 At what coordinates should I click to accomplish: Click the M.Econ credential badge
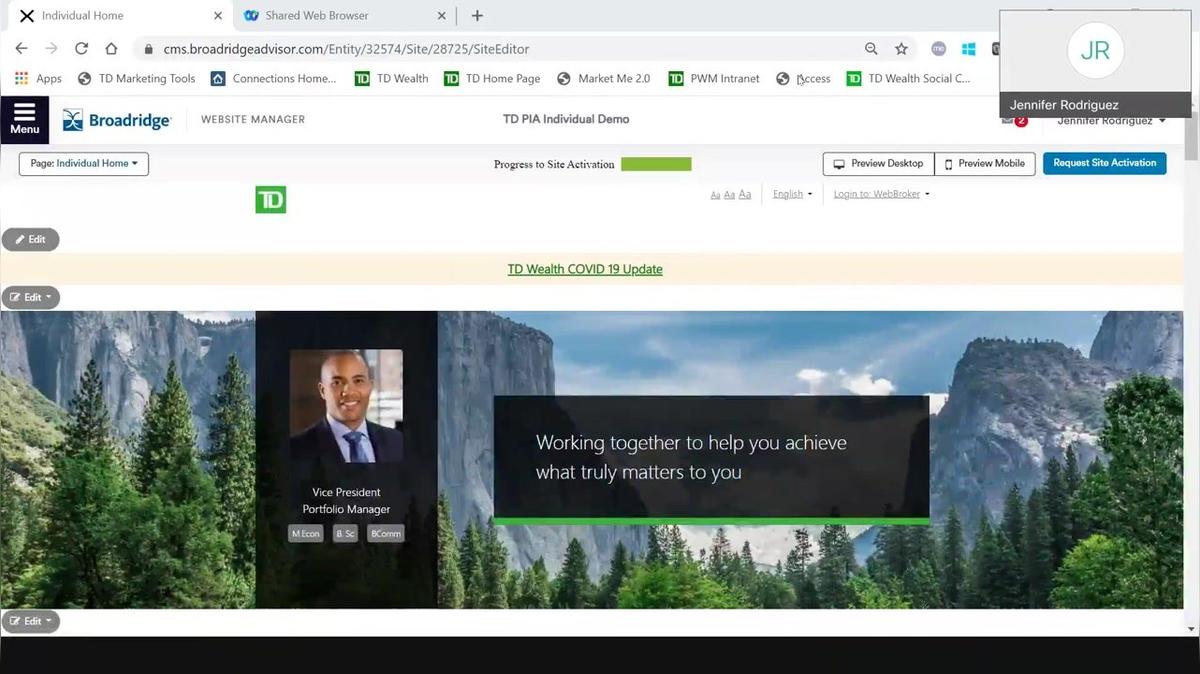tap(306, 534)
